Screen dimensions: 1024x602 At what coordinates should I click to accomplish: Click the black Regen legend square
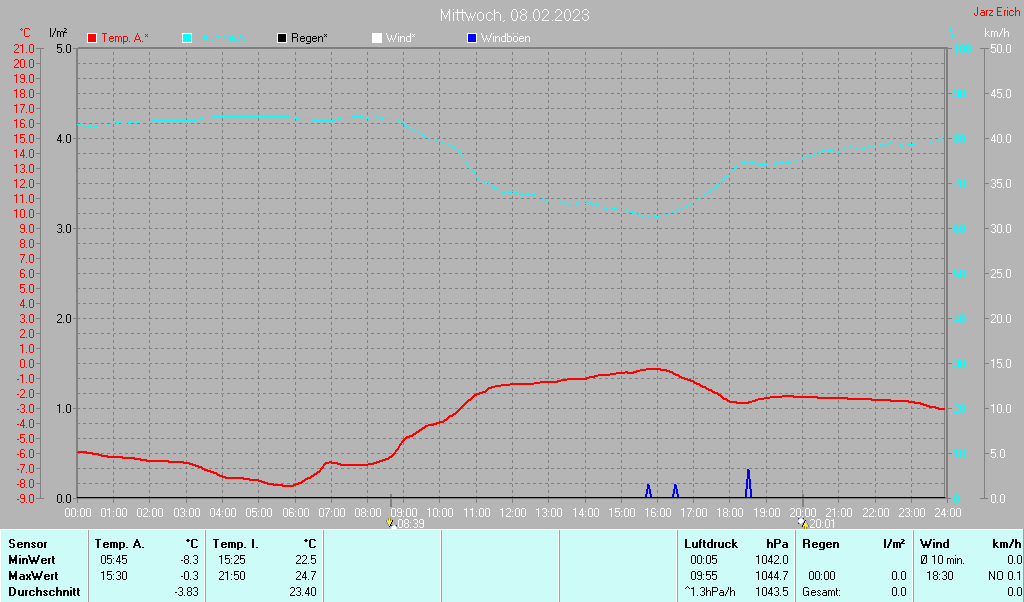(x=282, y=38)
